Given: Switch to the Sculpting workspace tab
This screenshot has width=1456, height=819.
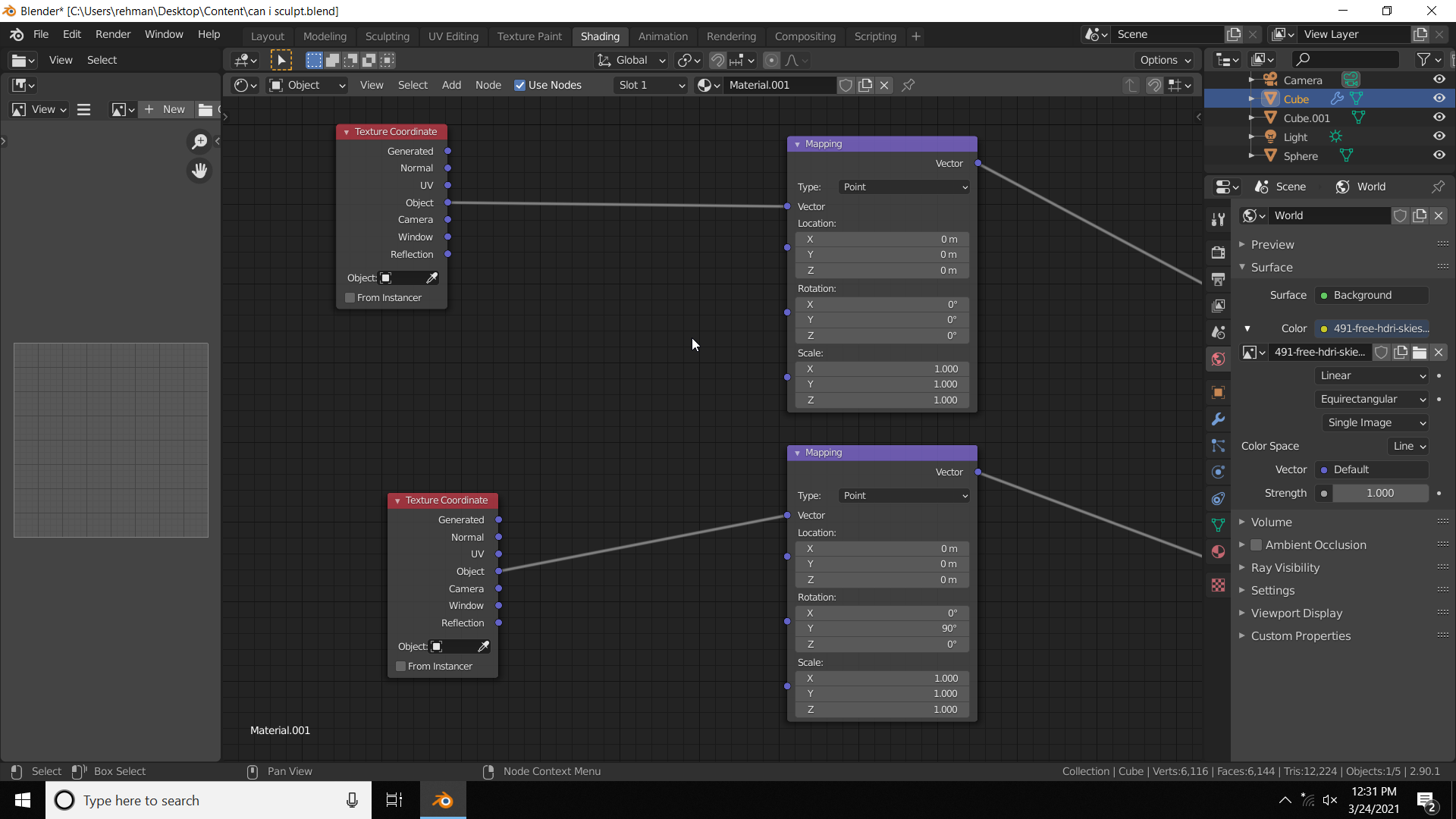Looking at the screenshot, I should point(387,36).
